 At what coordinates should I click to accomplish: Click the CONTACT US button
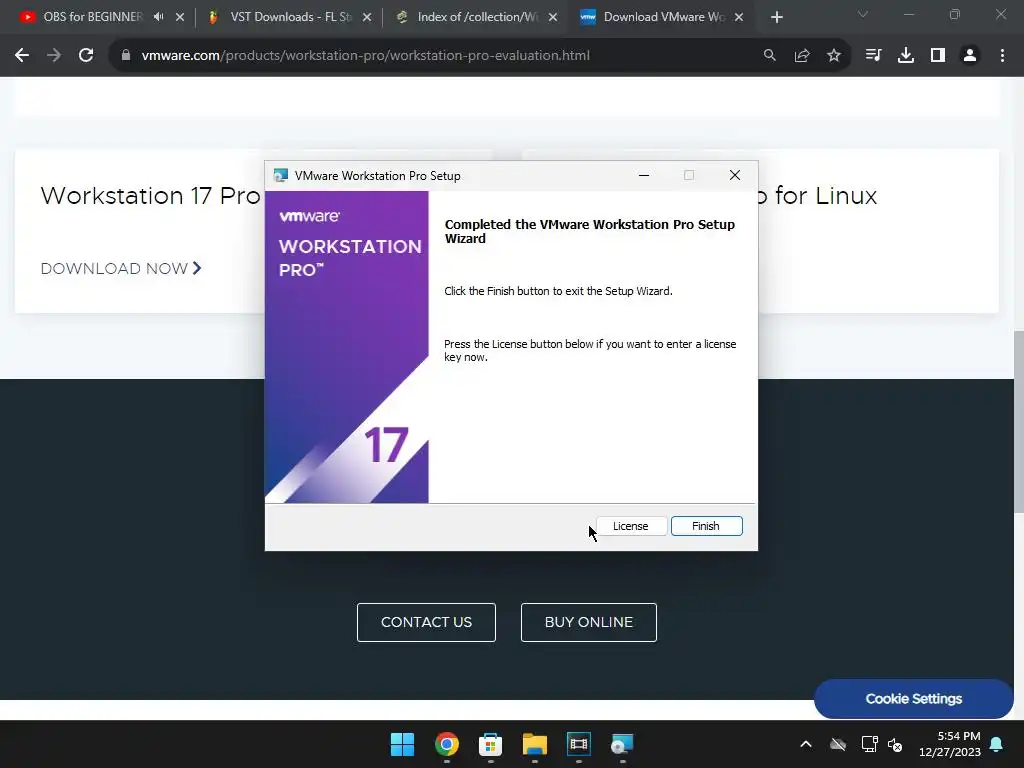(426, 622)
